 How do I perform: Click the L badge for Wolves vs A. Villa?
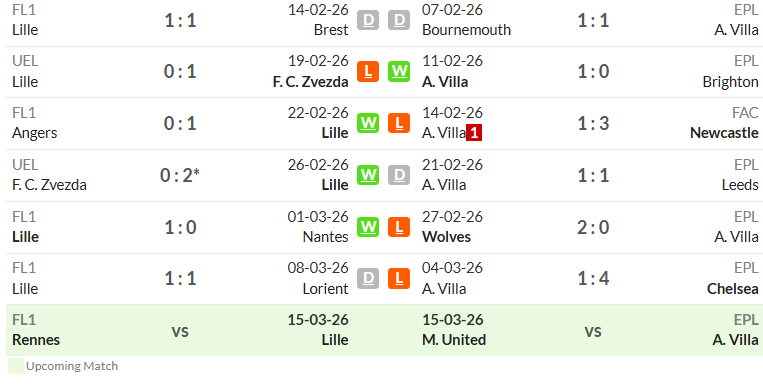399,227
